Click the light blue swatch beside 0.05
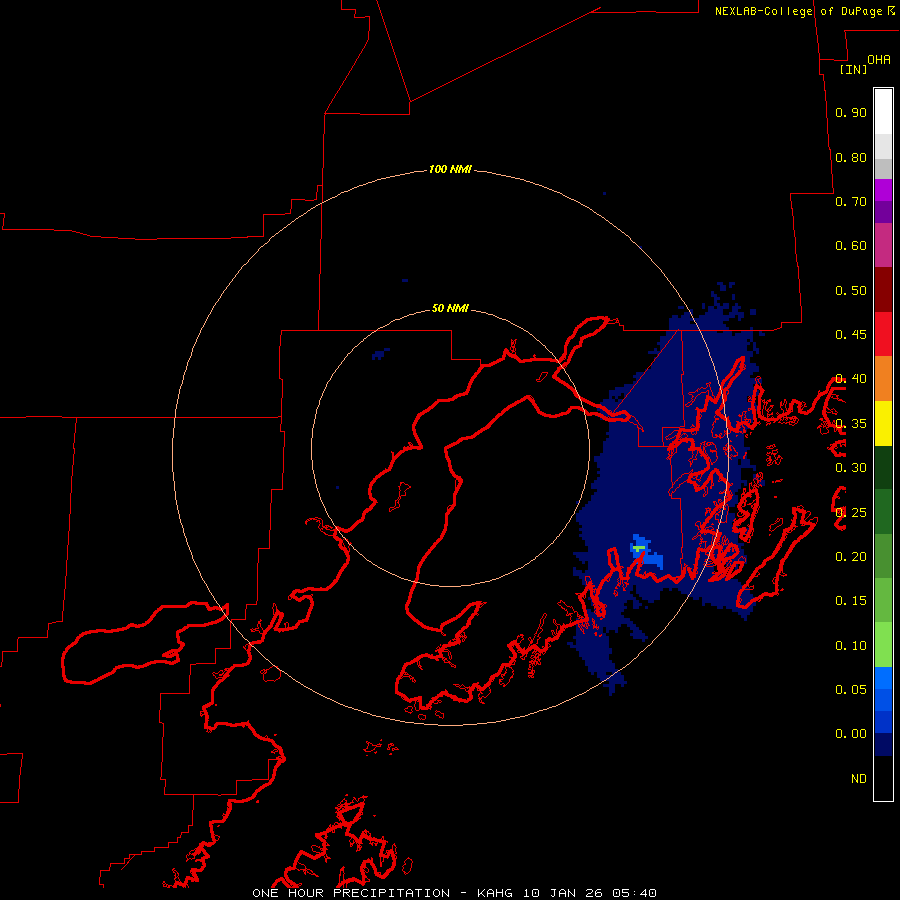The height and width of the screenshot is (900, 900). [883, 678]
